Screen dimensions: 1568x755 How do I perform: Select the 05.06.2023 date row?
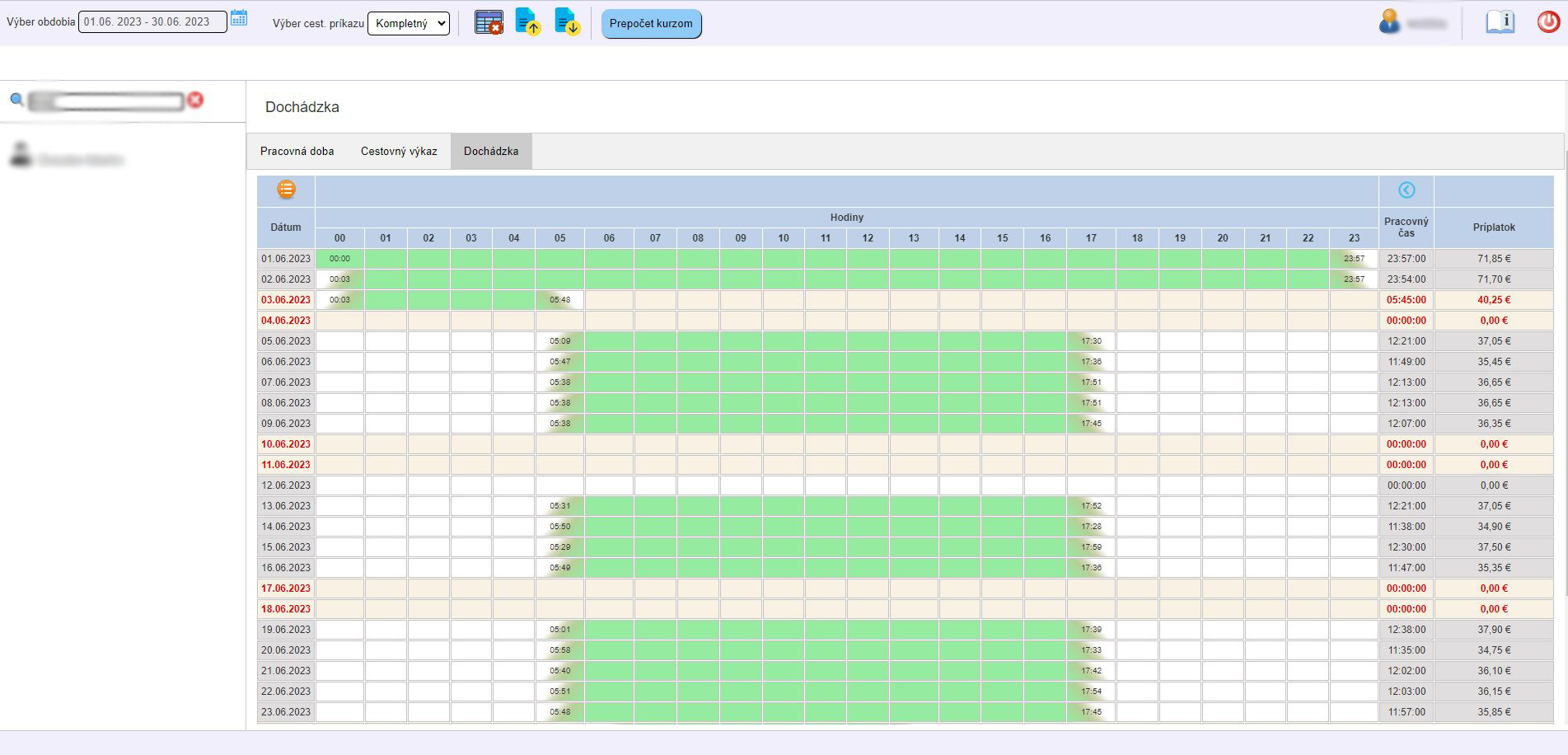(286, 341)
